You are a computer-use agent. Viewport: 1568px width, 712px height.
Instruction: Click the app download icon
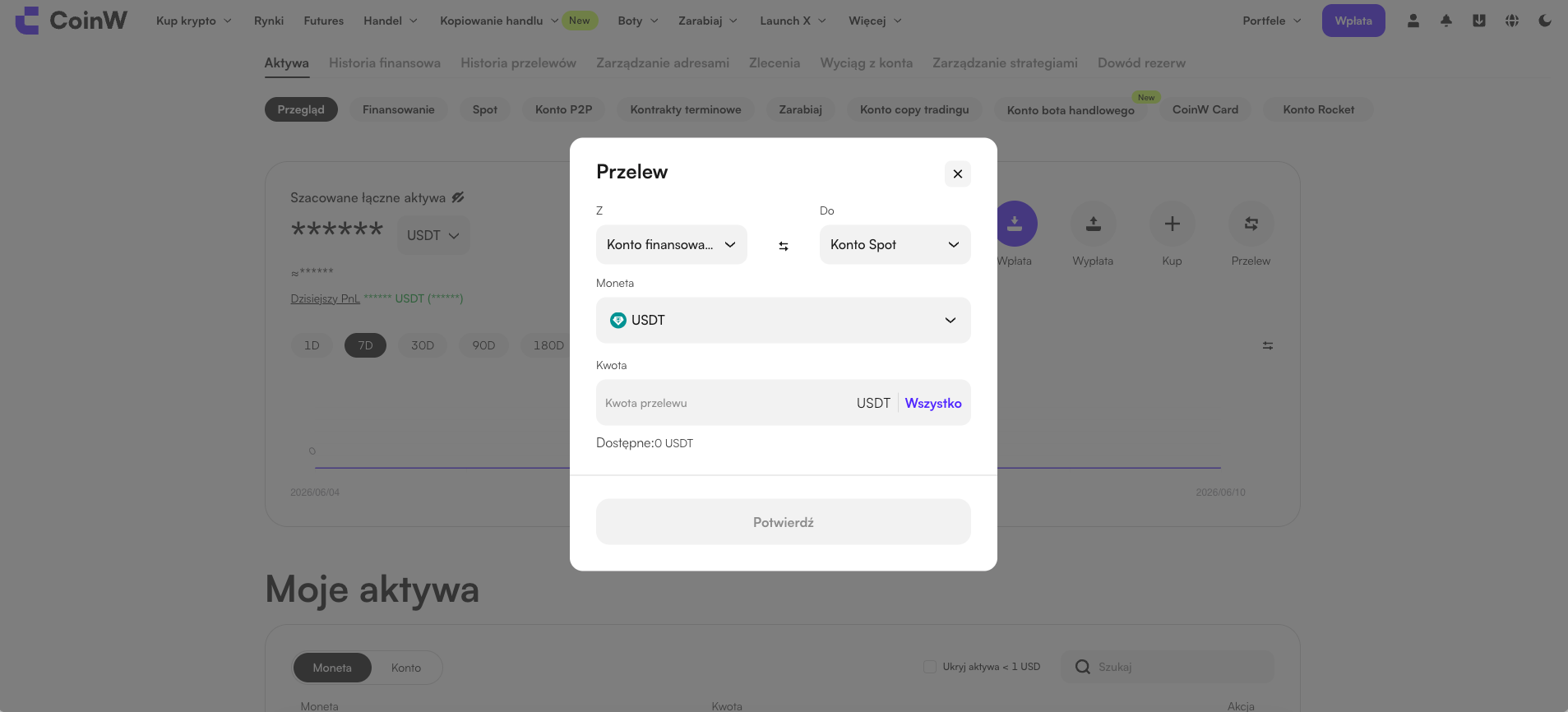click(x=1479, y=21)
